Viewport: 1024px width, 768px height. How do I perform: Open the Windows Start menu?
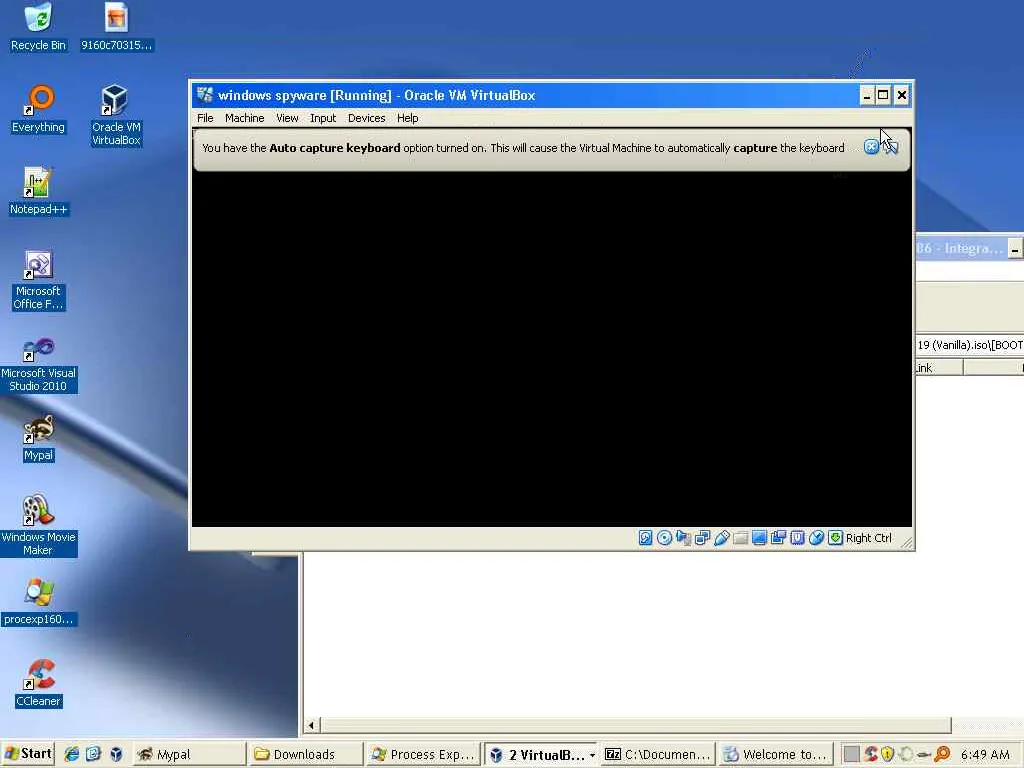(x=27, y=754)
